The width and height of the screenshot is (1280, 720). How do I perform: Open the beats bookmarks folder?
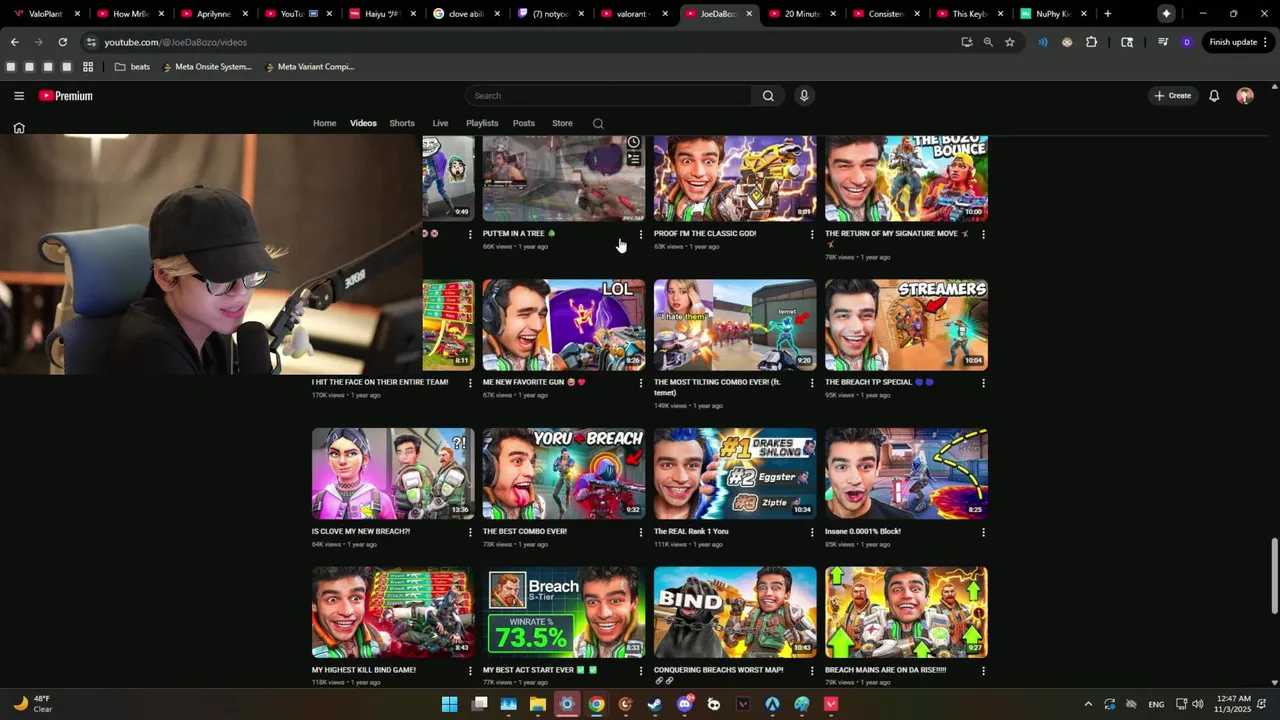132,67
